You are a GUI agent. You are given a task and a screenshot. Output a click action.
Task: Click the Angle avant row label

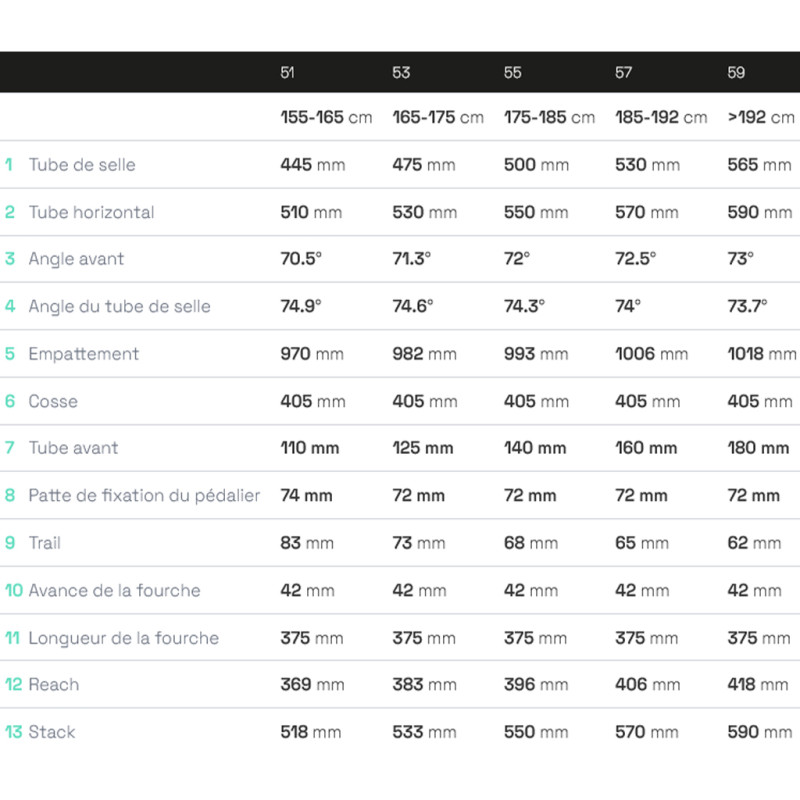click(76, 259)
